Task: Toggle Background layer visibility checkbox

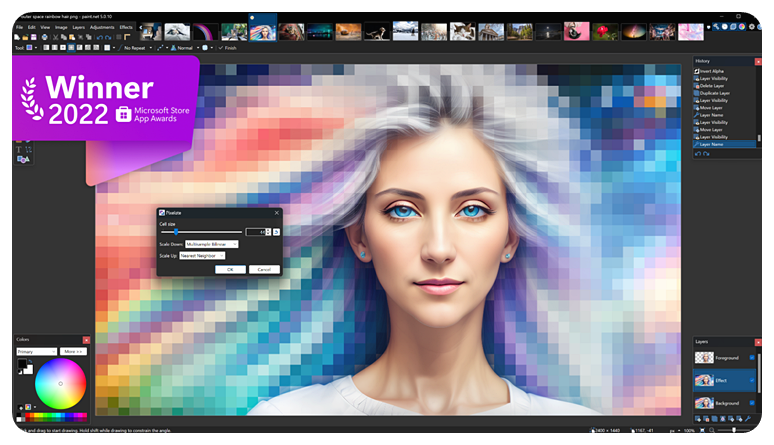Action: click(x=752, y=403)
